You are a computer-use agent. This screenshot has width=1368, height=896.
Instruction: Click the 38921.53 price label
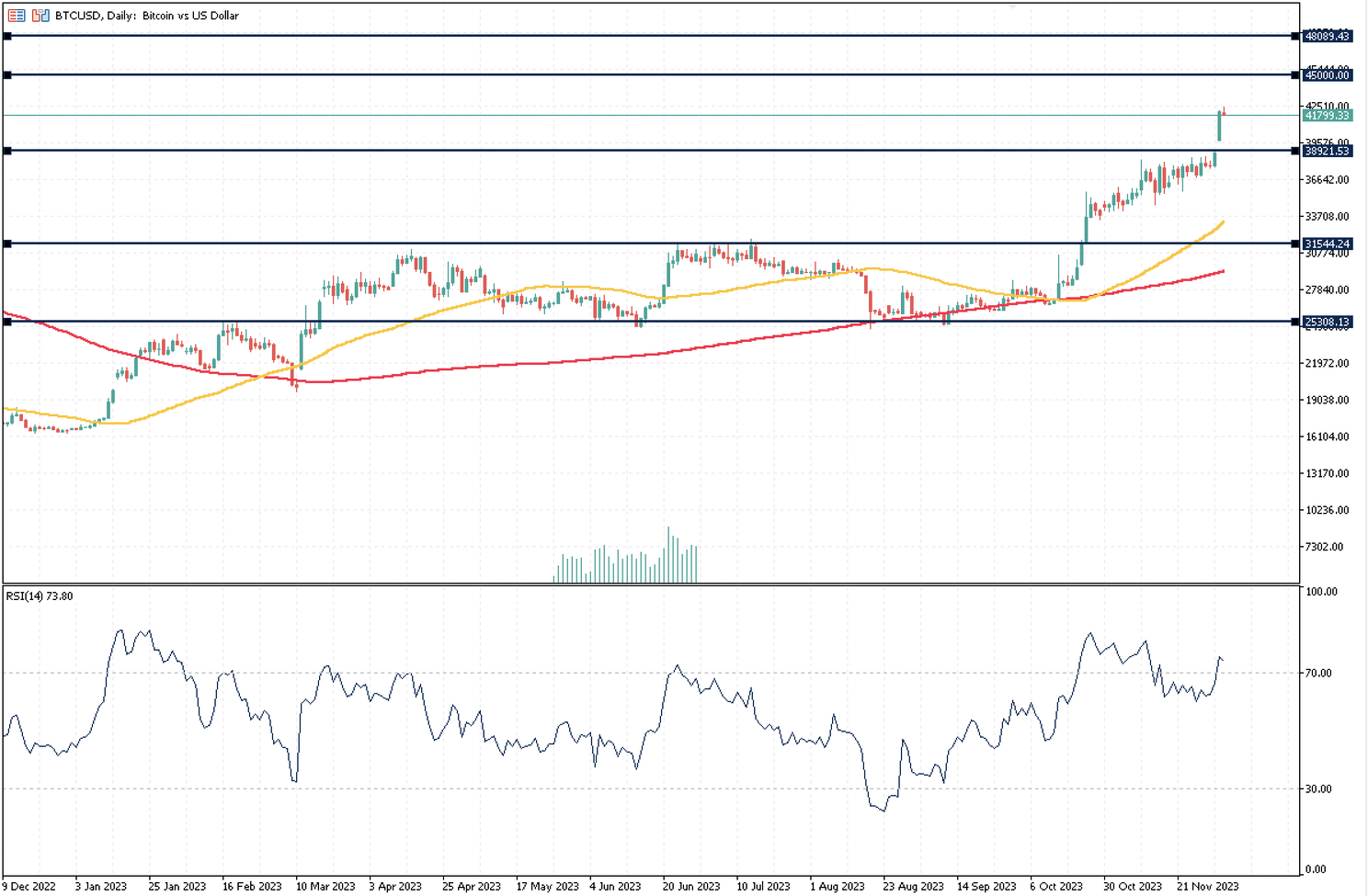coord(1328,151)
